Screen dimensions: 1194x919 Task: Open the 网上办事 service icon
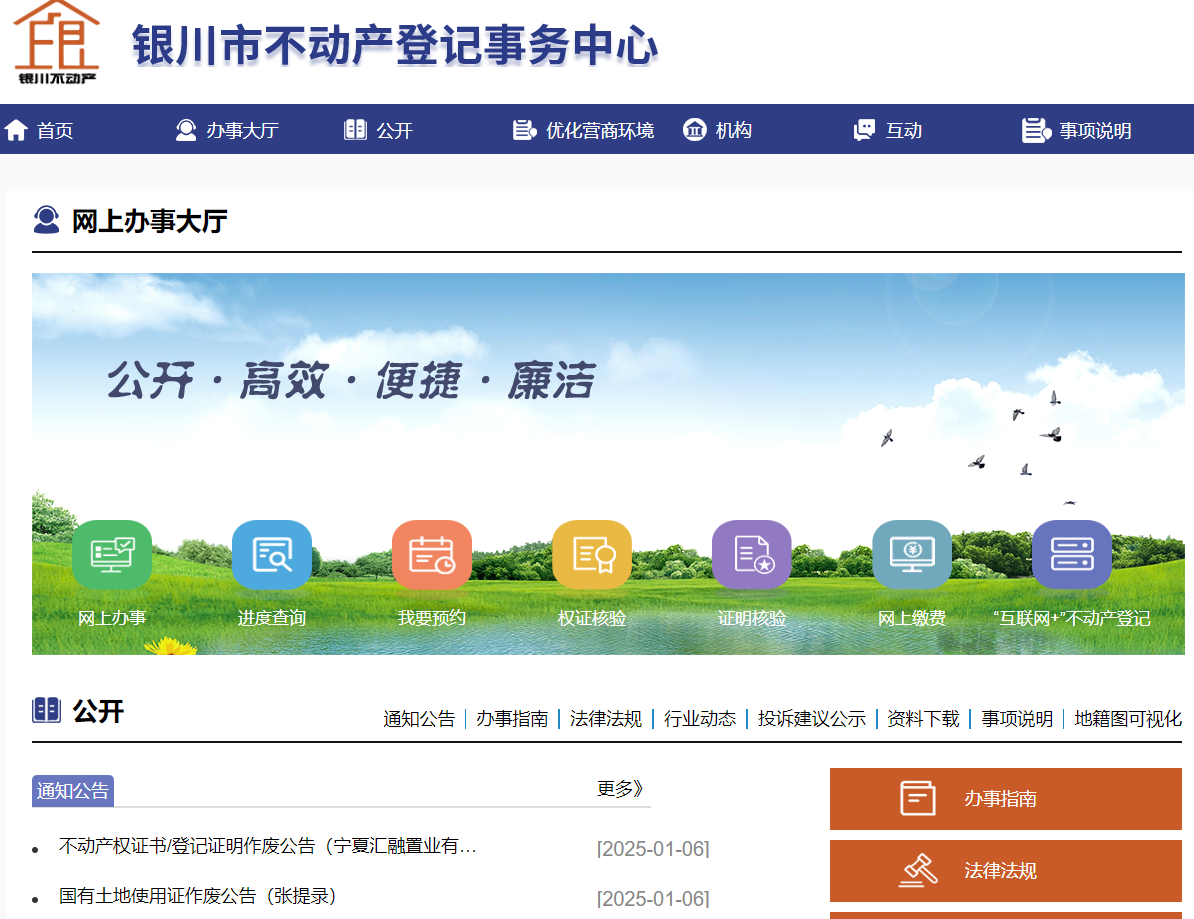(x=111, y=554)
